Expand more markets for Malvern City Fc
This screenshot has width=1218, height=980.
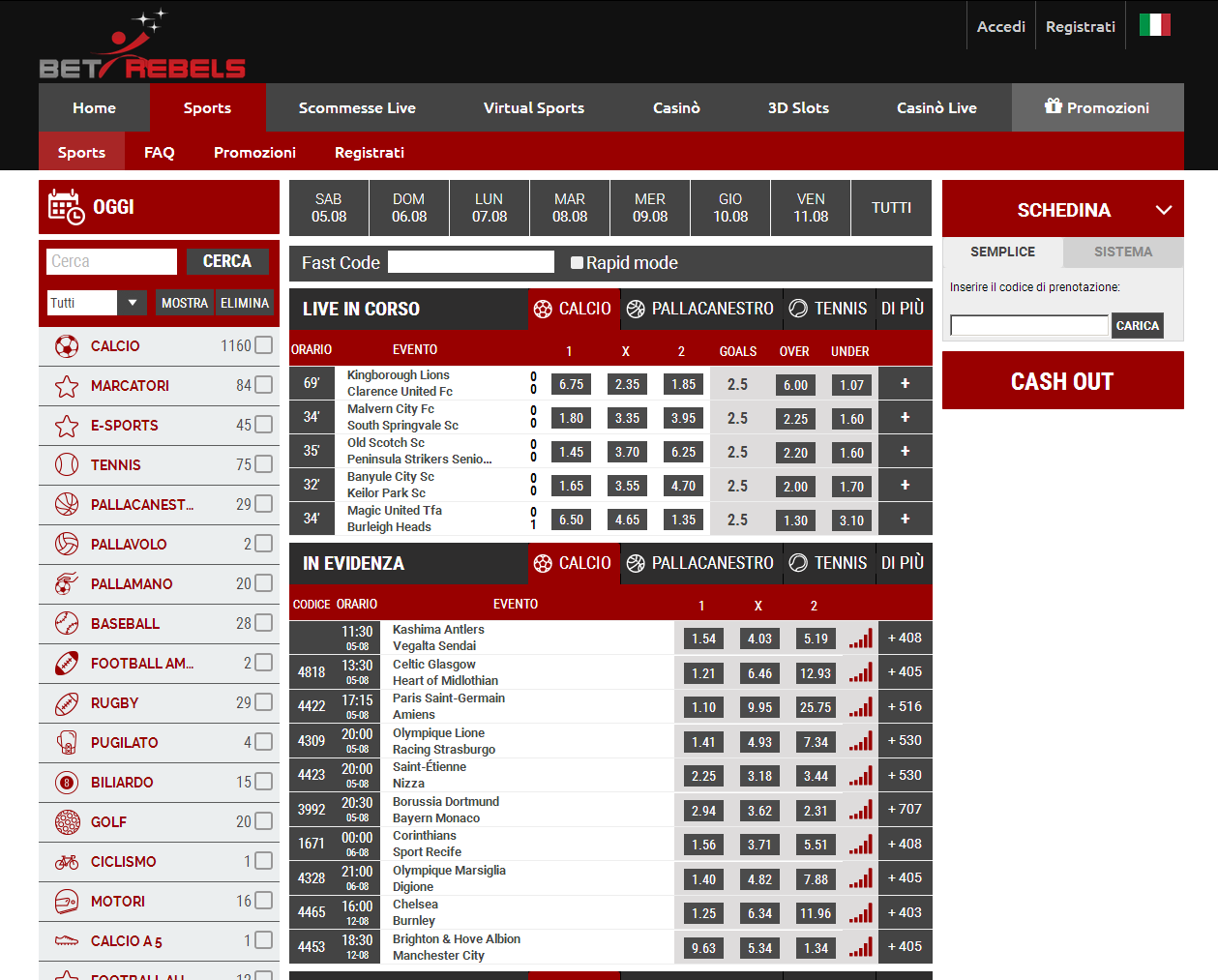(906, 417)
